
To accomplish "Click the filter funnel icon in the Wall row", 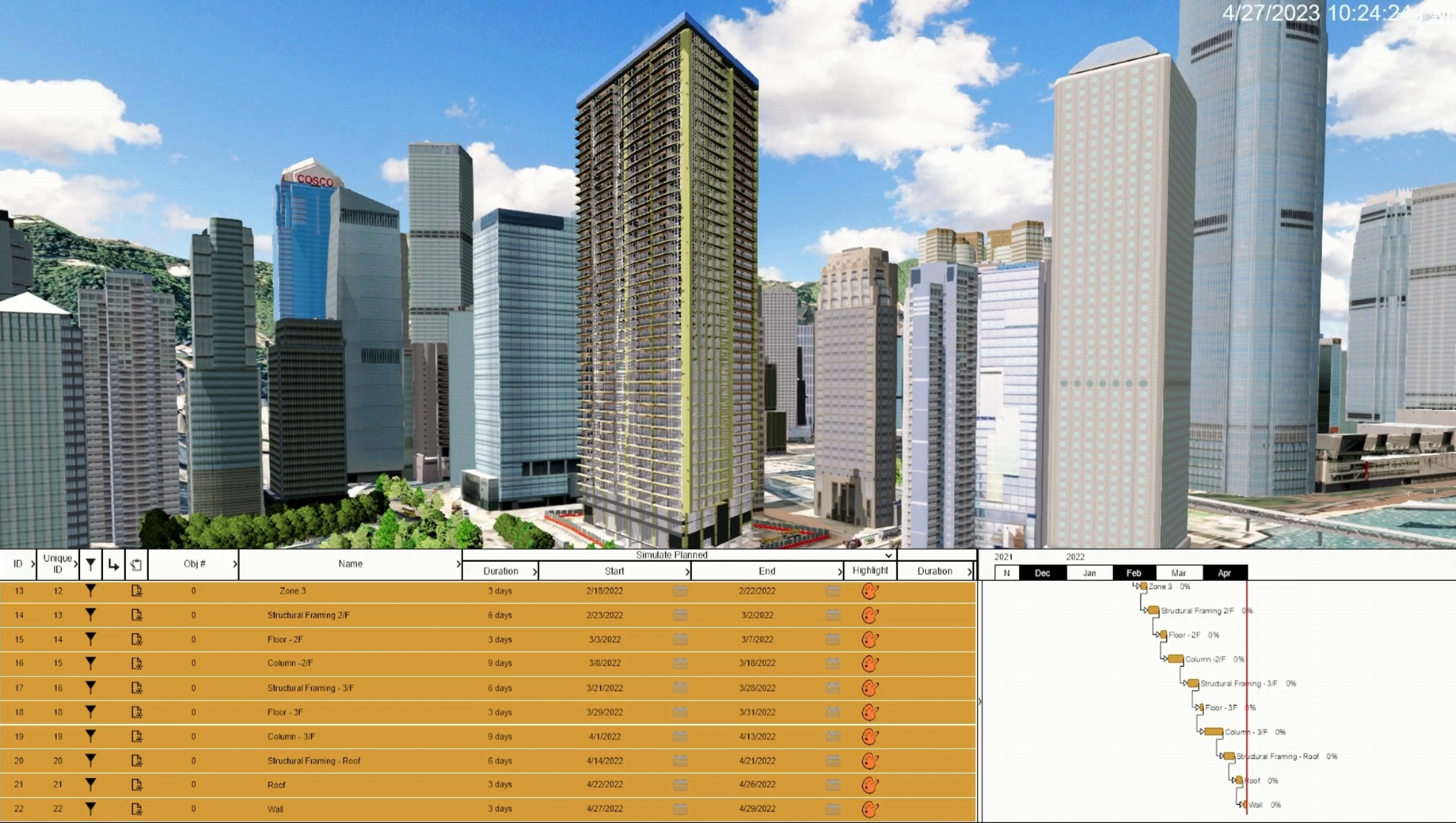I will point(90,809).
